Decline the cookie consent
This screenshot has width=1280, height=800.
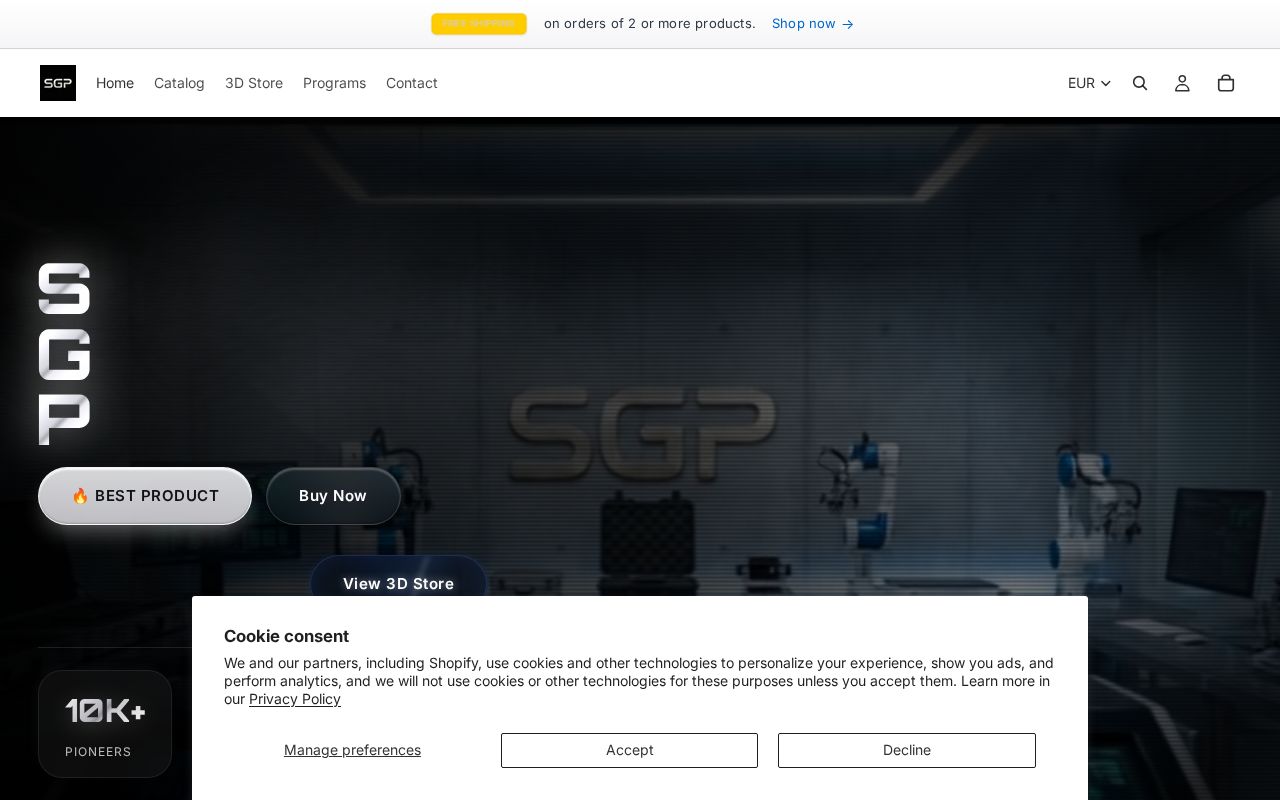[x=907, y=750]
